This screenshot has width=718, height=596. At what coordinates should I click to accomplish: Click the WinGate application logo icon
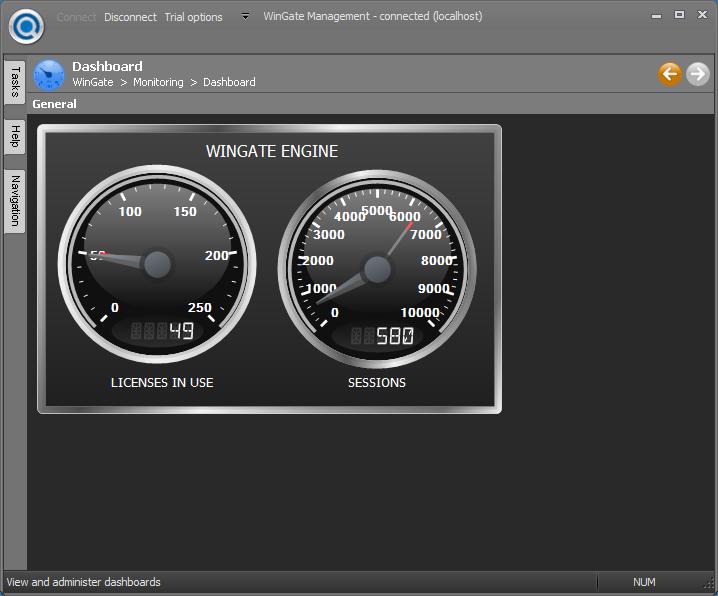[27, 27]
